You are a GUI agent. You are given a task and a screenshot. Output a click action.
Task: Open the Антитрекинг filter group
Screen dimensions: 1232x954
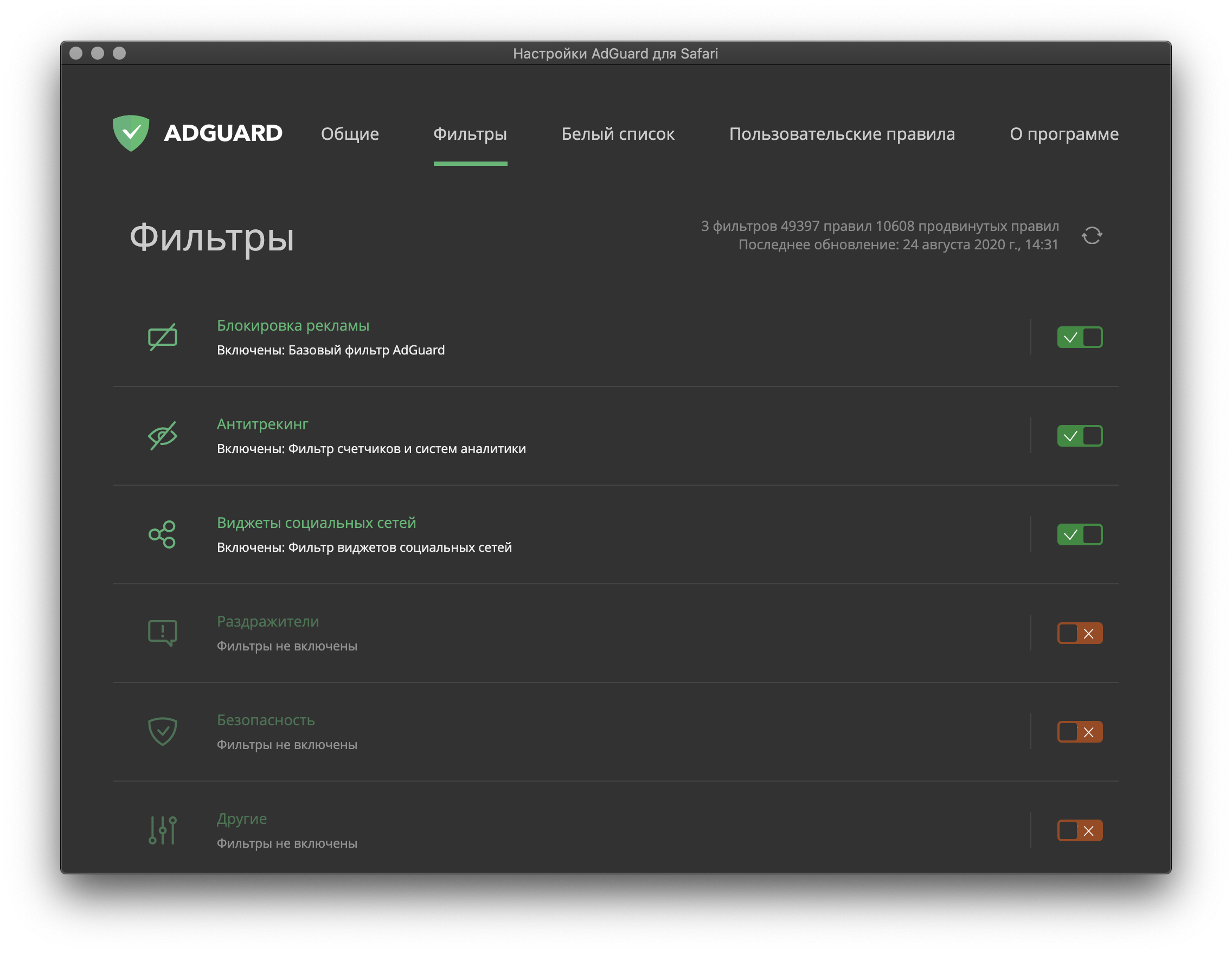click(262, 424)
